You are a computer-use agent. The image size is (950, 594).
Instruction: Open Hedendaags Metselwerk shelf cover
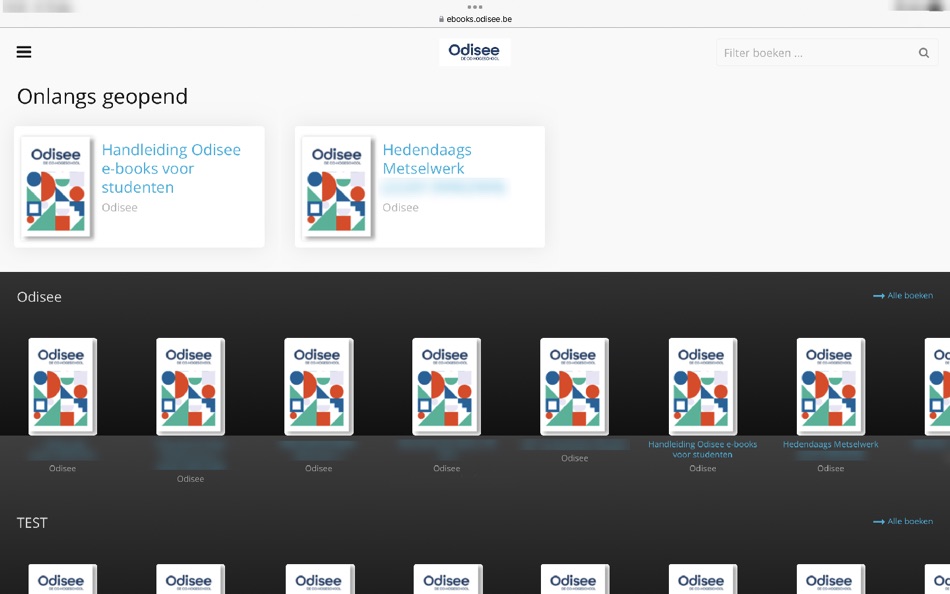831,387
